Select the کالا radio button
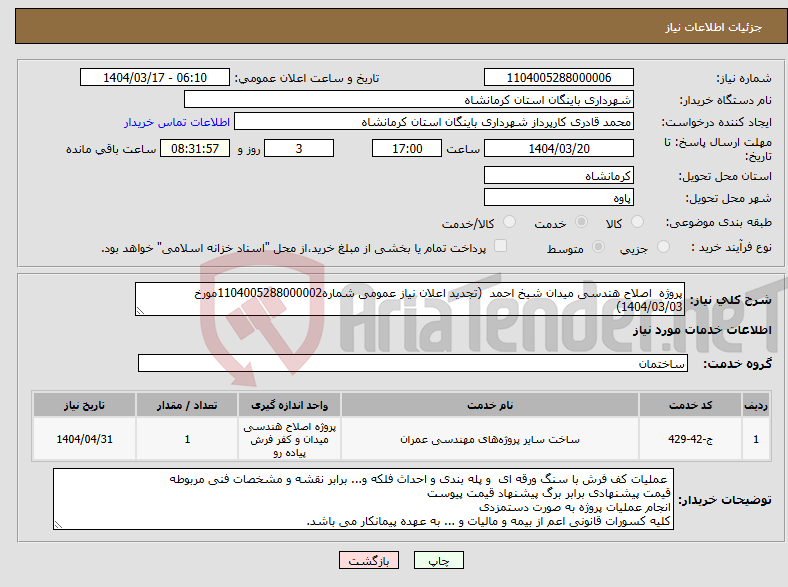The image size is (788, 587). pos(637,222)
